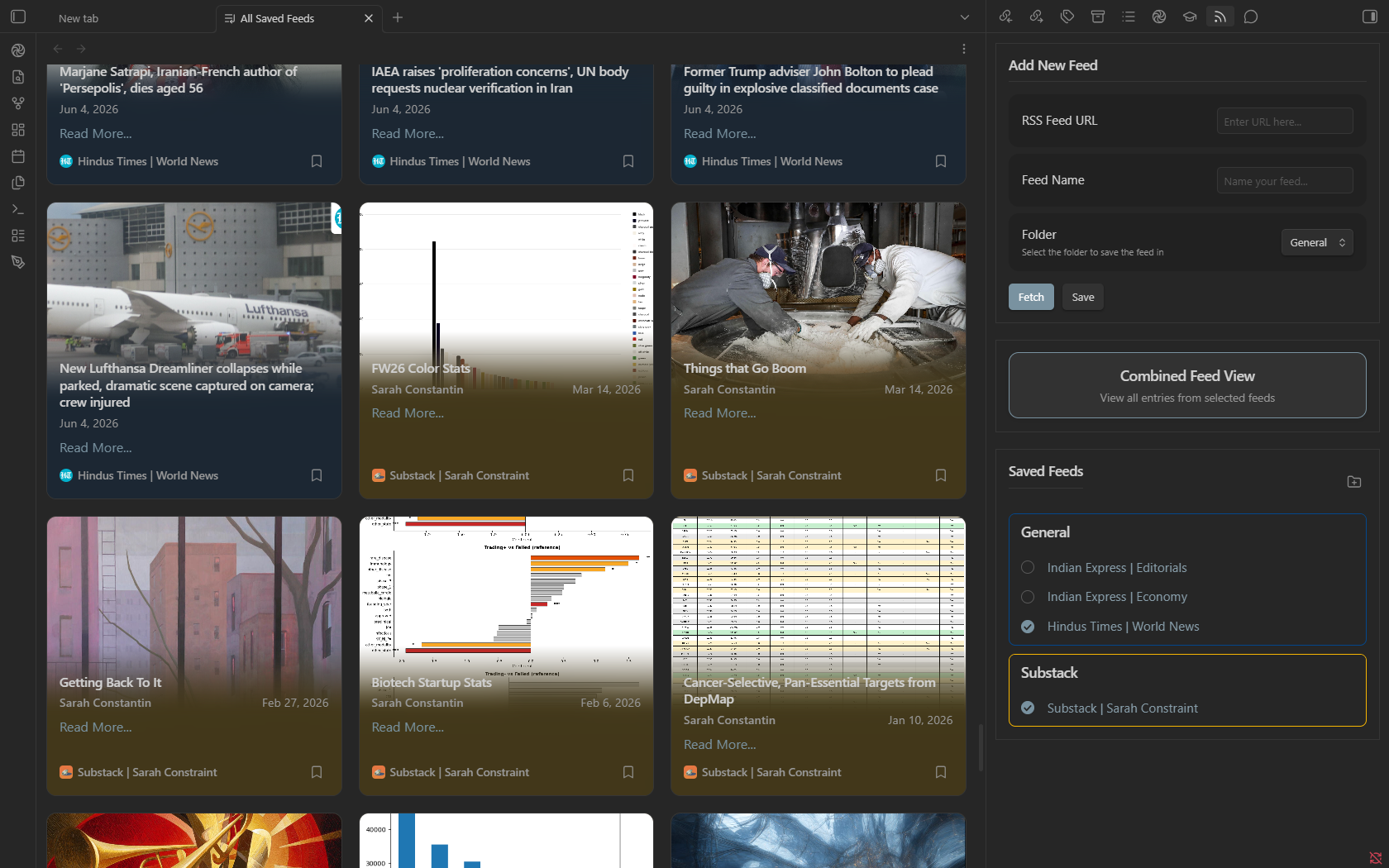Open the graduation cap panel icon
1389x868 pixels.
(1190, 17)
